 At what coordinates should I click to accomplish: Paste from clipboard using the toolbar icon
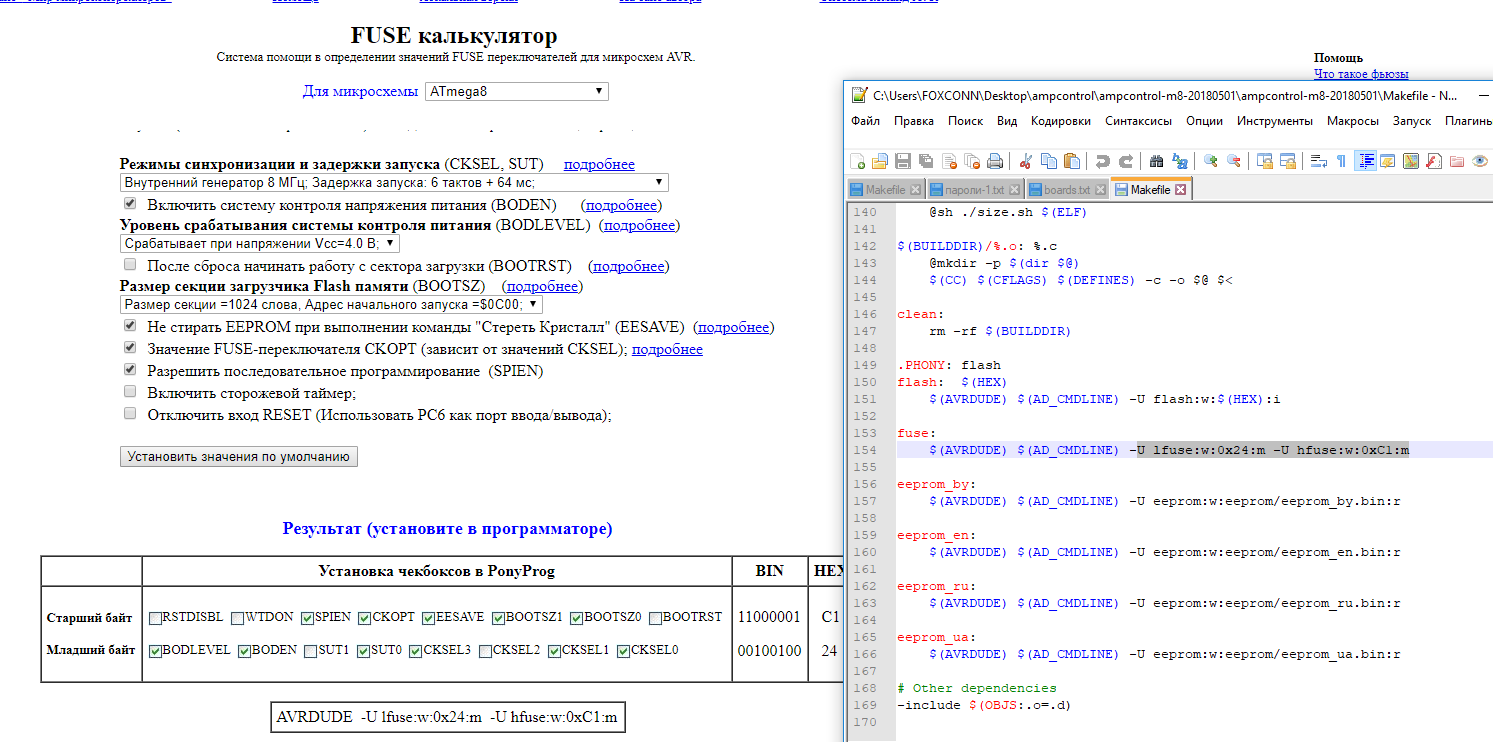[x=1072, y=161]
